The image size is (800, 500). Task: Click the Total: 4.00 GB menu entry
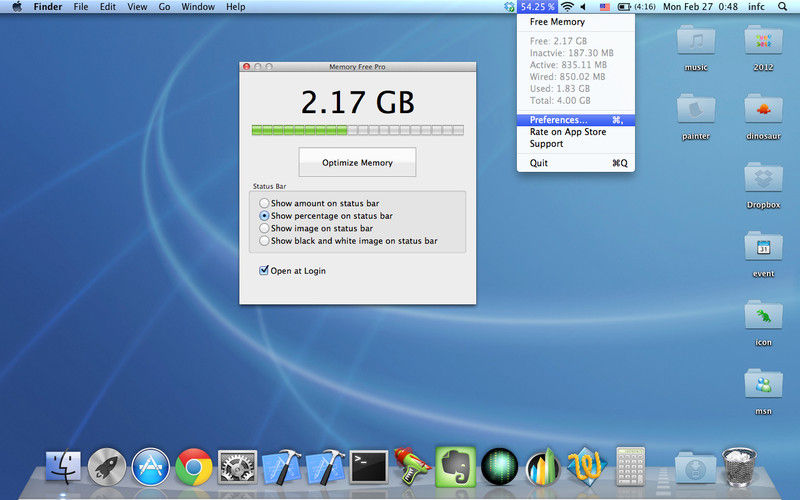click(576, 101)
